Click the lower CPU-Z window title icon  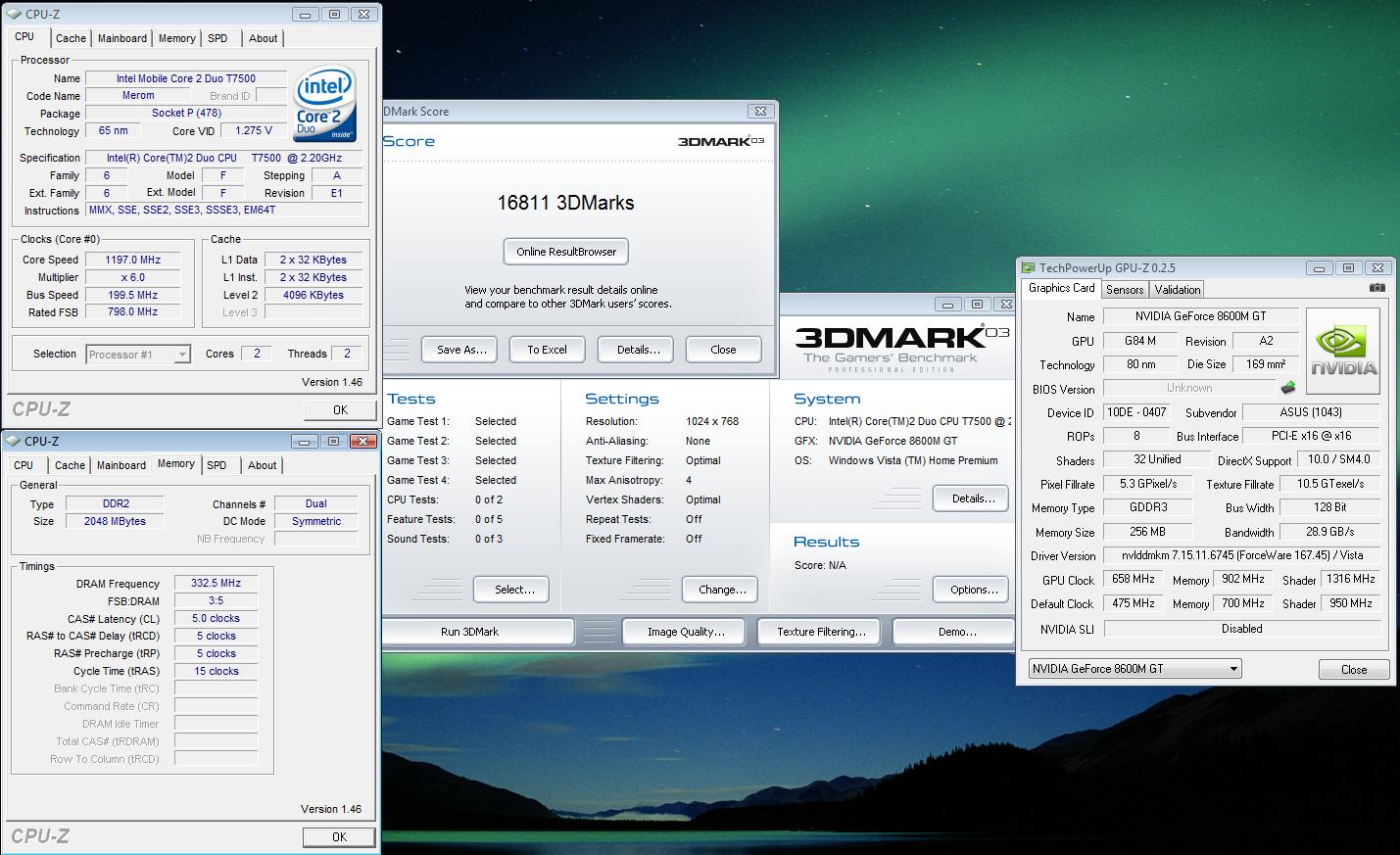pos(14,442)
